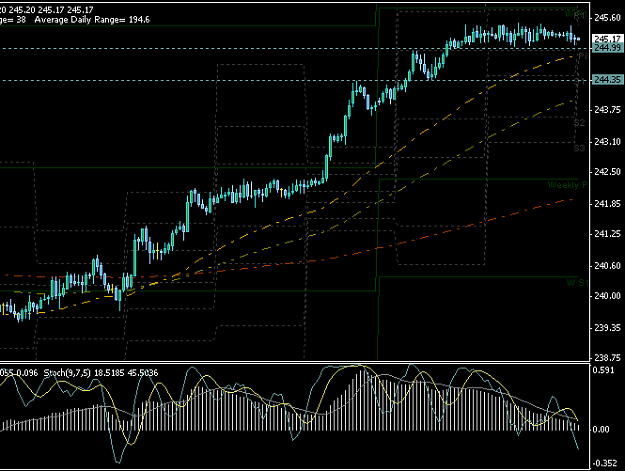This screenshot has height=471, width=625.
Task: Click the 240.60 price axis label
Action: pos(607,266)
